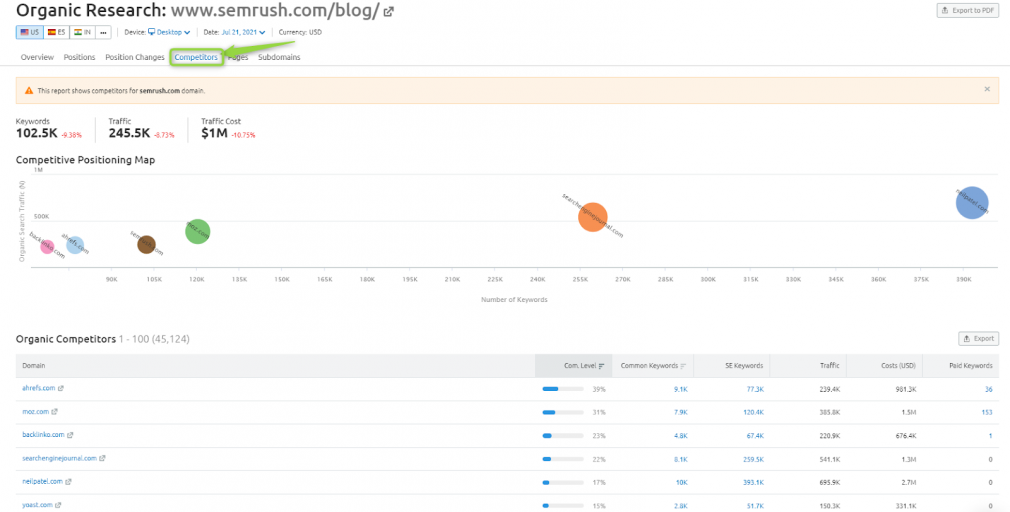Click the external link icon next to yoast.com

coord(59,505)
